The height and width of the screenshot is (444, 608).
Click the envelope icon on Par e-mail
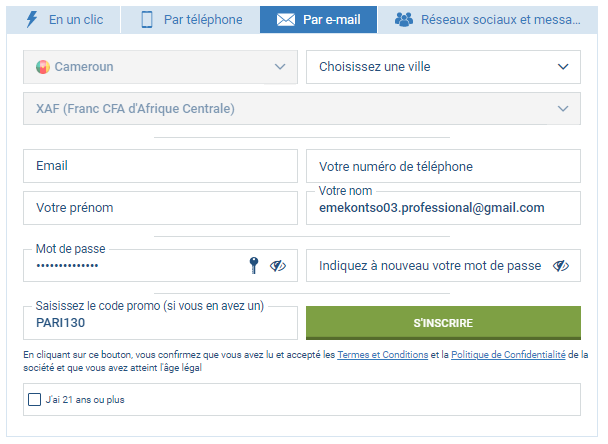click(286, 19)
